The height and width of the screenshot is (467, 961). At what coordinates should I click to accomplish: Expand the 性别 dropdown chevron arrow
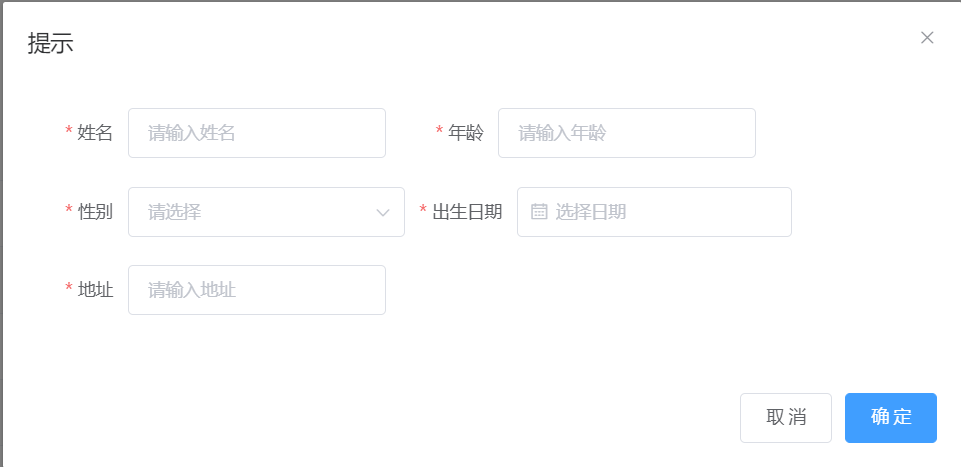tap(383, 213)
